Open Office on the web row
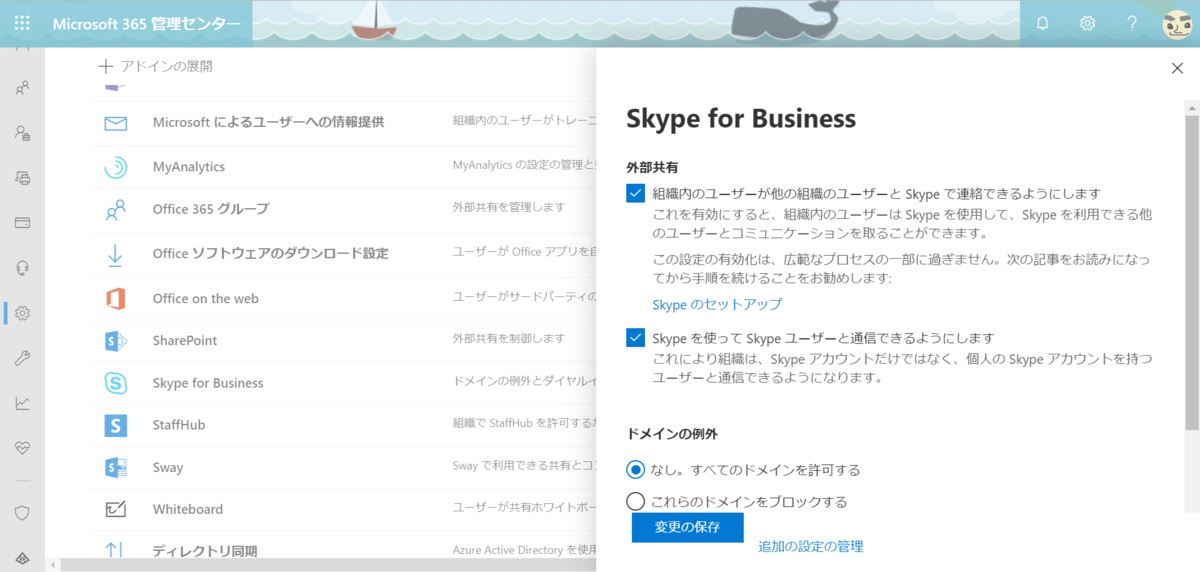This screenshot has width=1200, height=572. pyautogui.click(x=342, y=298)
